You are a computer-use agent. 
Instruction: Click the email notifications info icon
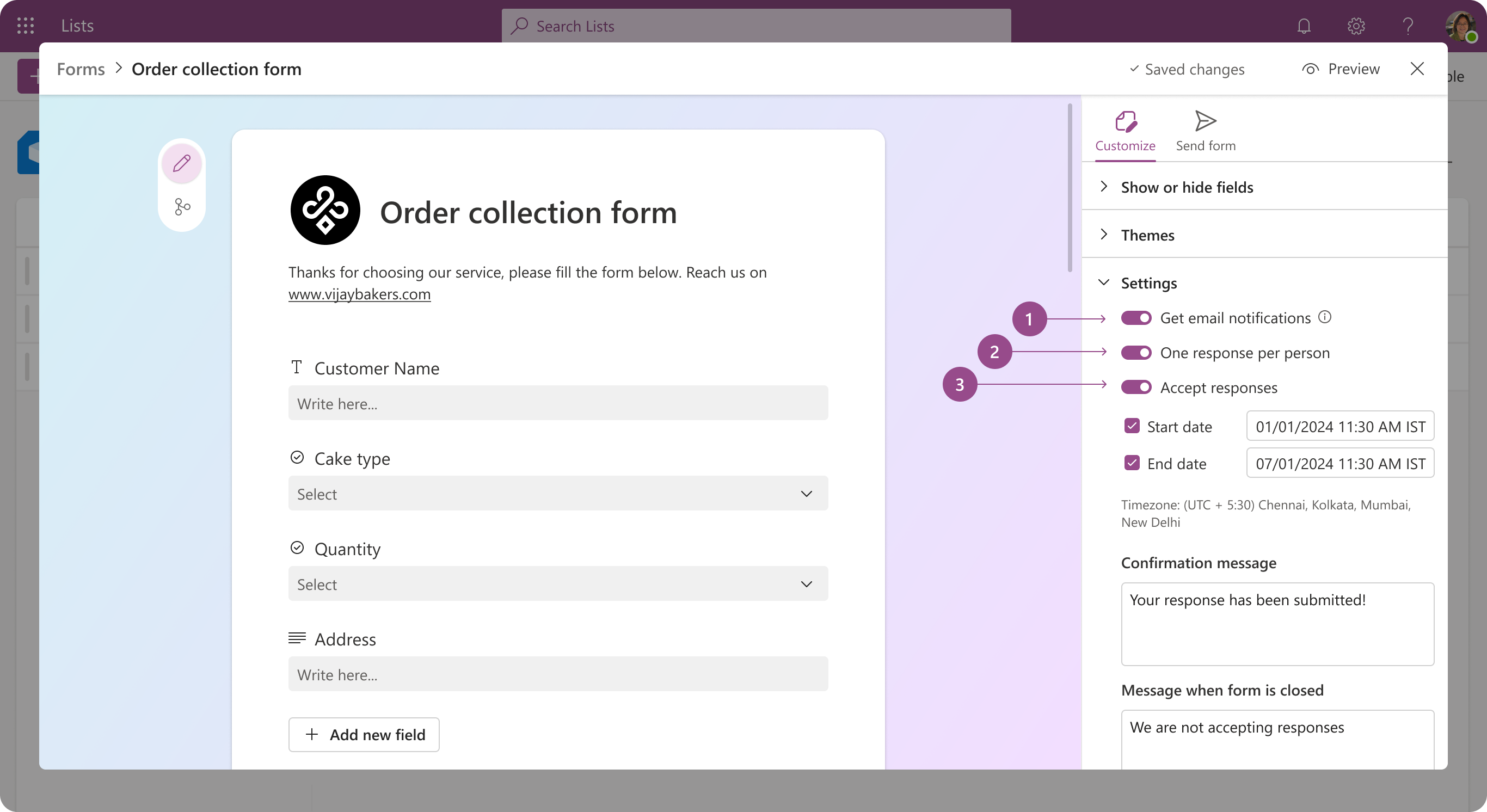1325,317
